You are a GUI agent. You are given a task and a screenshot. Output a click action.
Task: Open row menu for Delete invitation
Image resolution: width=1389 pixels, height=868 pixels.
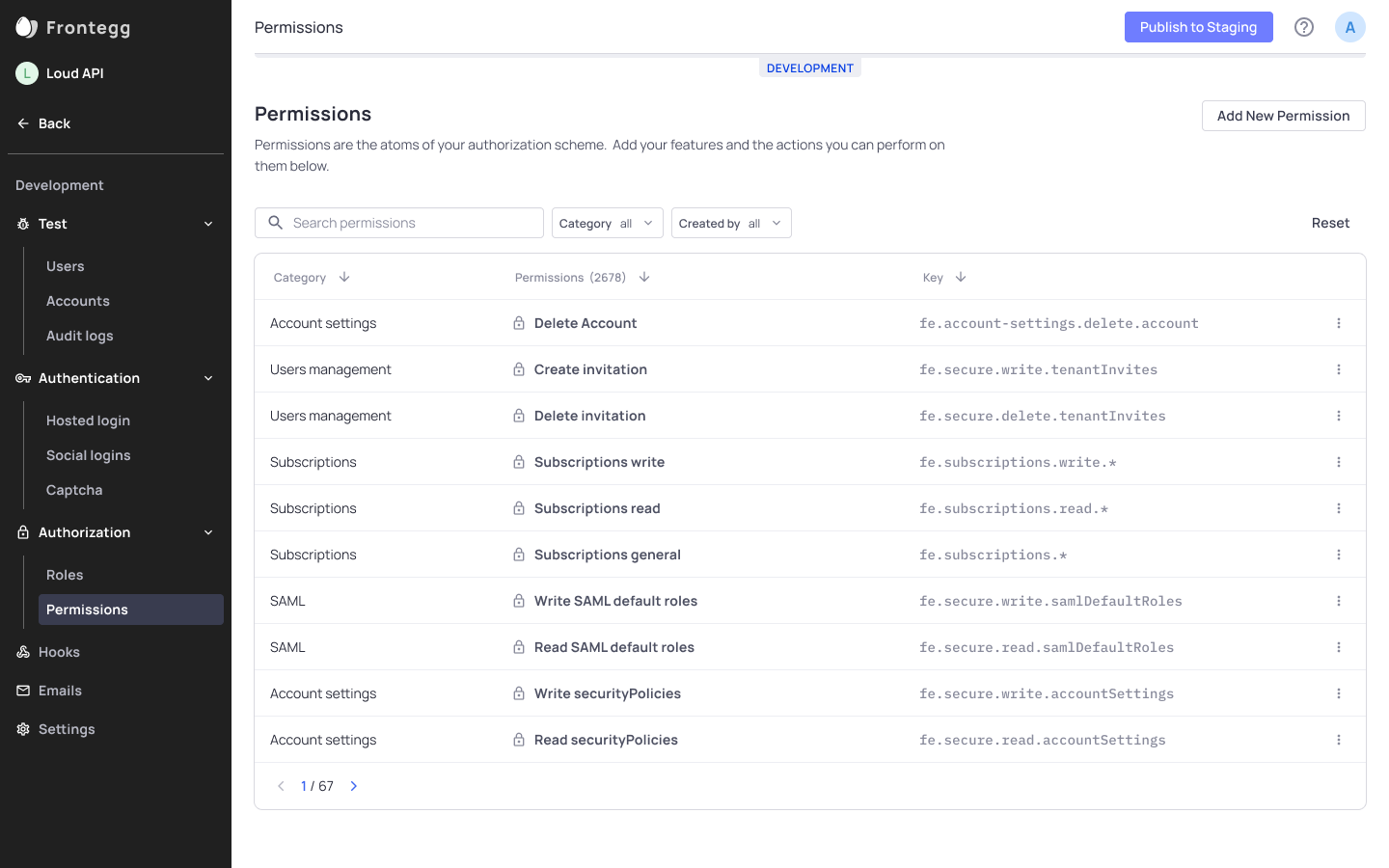tap(1339, 416)
